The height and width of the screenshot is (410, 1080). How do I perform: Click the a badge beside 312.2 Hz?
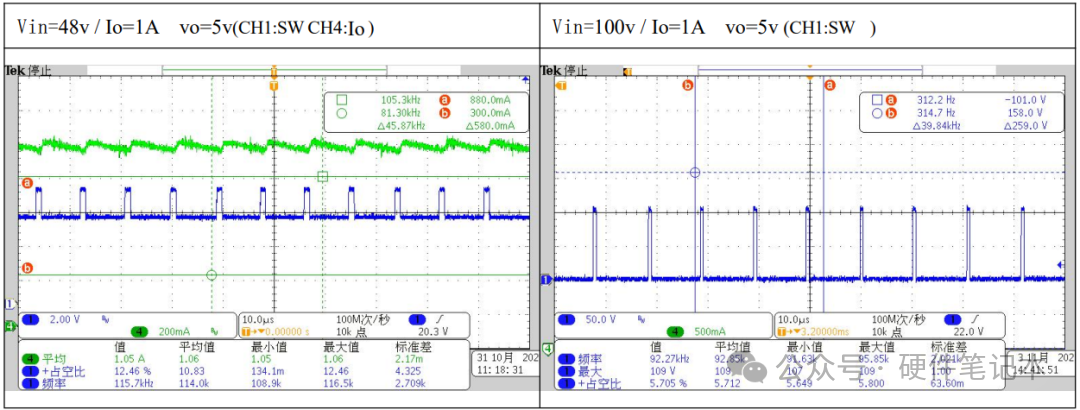point(891,99)
